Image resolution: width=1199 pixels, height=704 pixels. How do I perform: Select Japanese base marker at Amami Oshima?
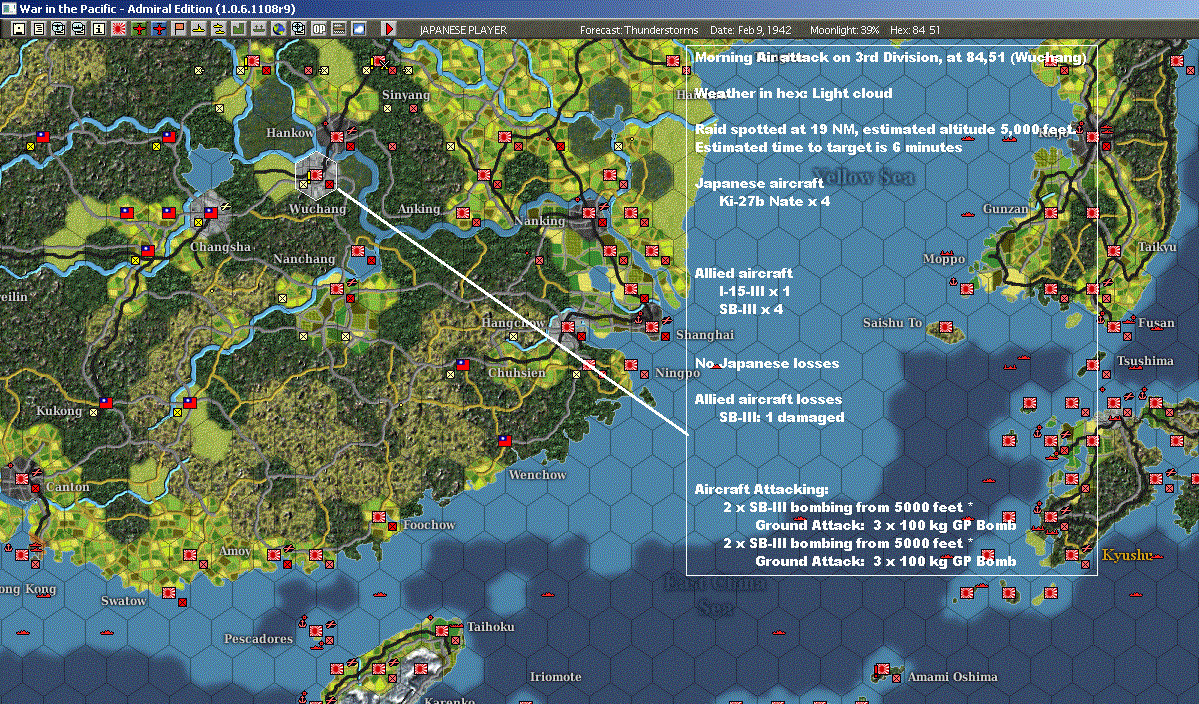[x=882, y=669]
